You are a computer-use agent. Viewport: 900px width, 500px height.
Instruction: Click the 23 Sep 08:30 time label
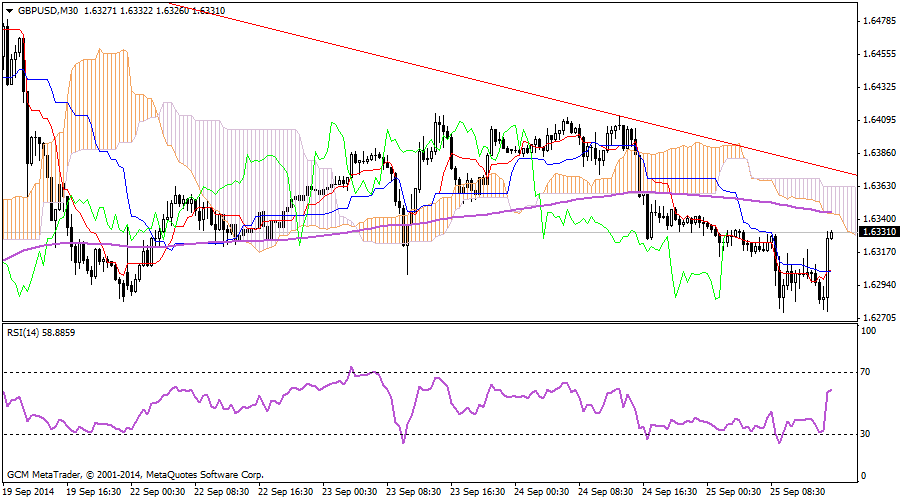coord(416,492)
